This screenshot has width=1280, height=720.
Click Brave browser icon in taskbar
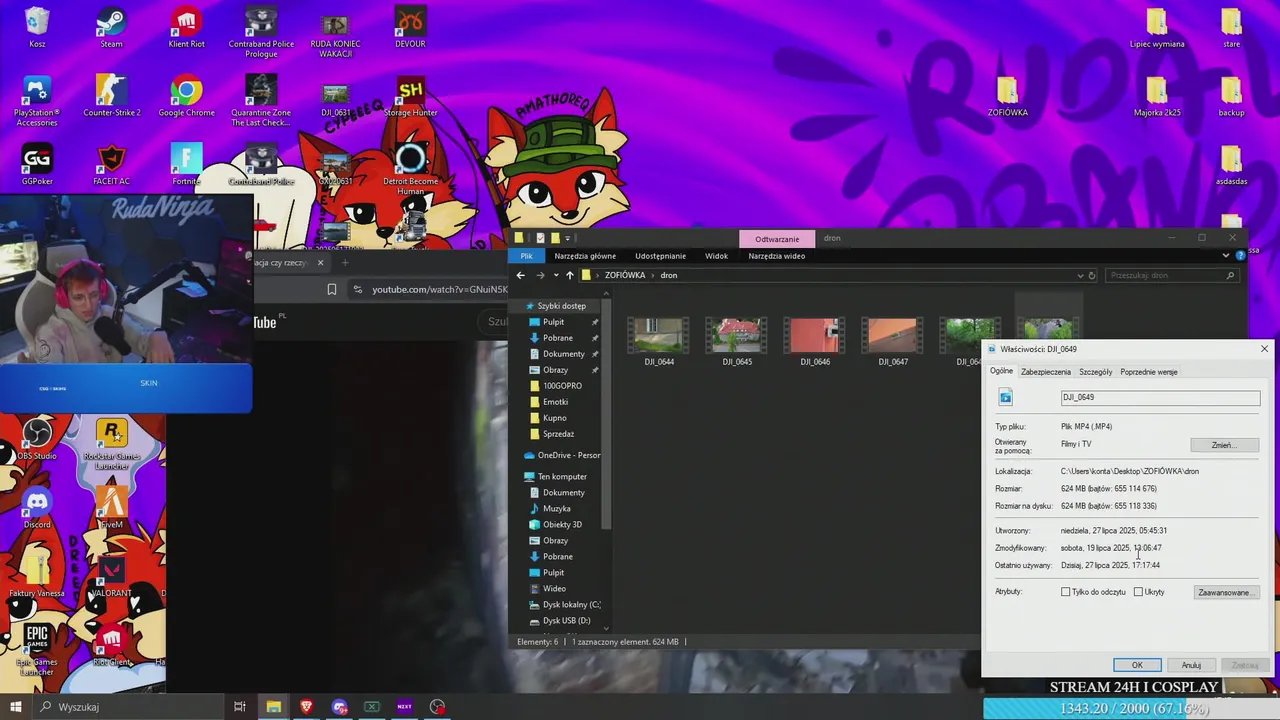[x=306, y=707]
